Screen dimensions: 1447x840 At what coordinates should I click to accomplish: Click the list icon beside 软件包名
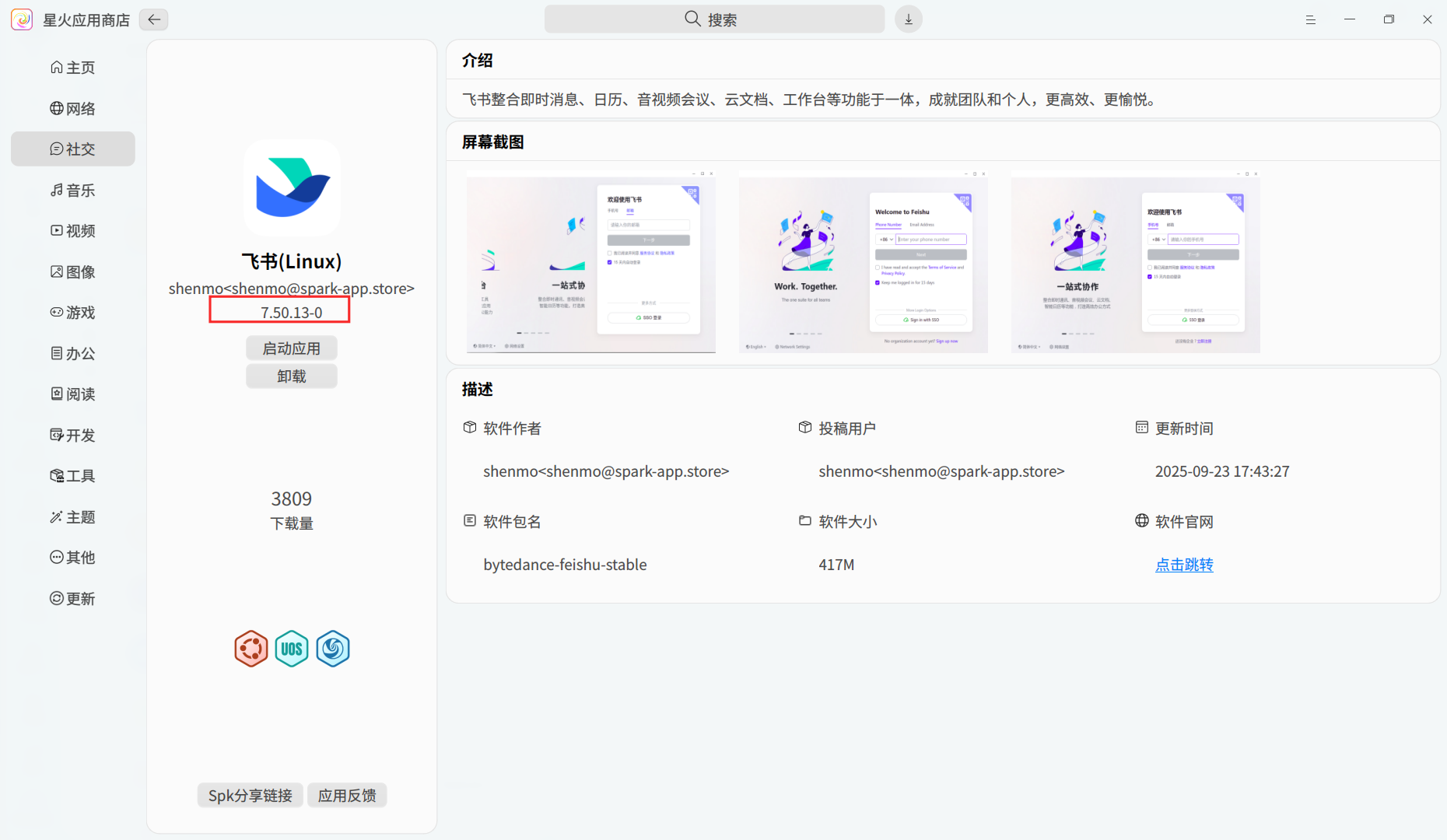[x=470, y=520]
